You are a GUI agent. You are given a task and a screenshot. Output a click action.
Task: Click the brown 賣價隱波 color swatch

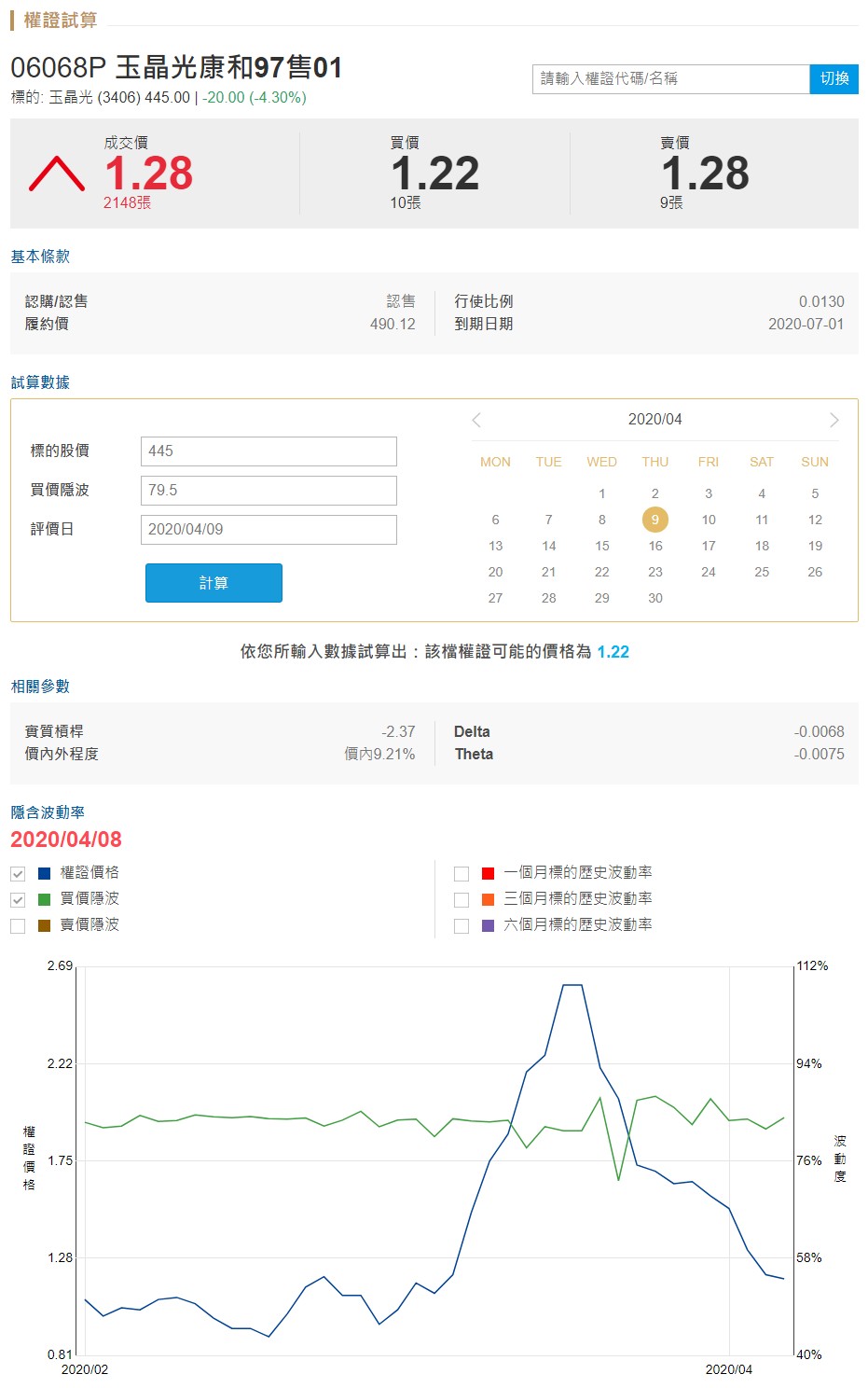(x=44, y=925)
